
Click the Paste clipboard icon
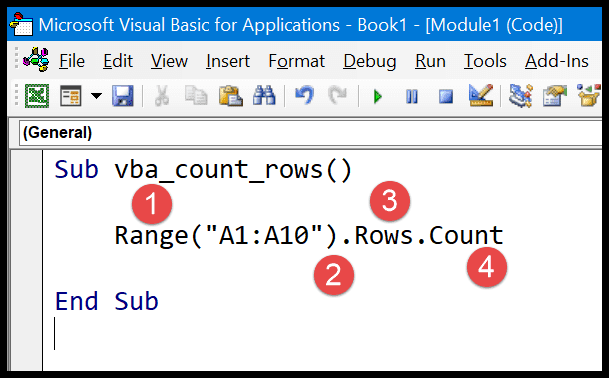(230, 96)
